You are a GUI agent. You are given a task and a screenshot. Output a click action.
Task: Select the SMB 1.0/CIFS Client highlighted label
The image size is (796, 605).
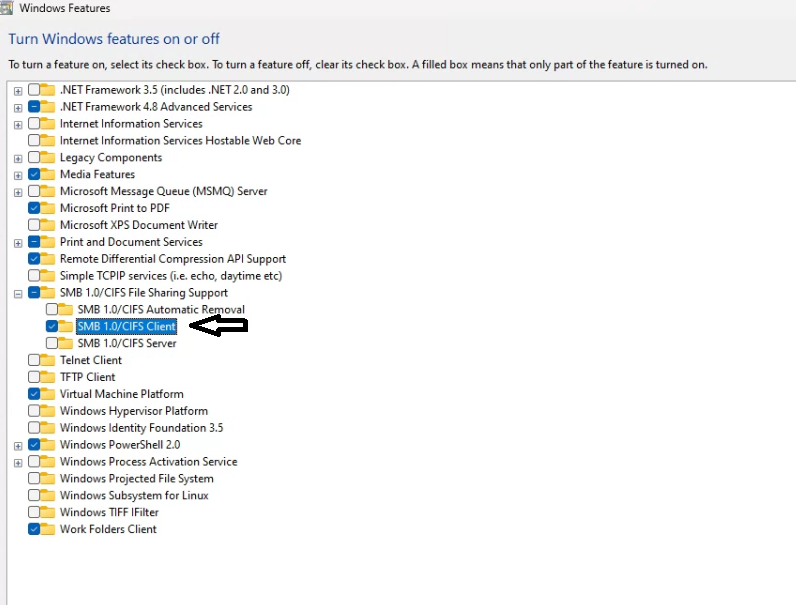click(x=126, y=326)
